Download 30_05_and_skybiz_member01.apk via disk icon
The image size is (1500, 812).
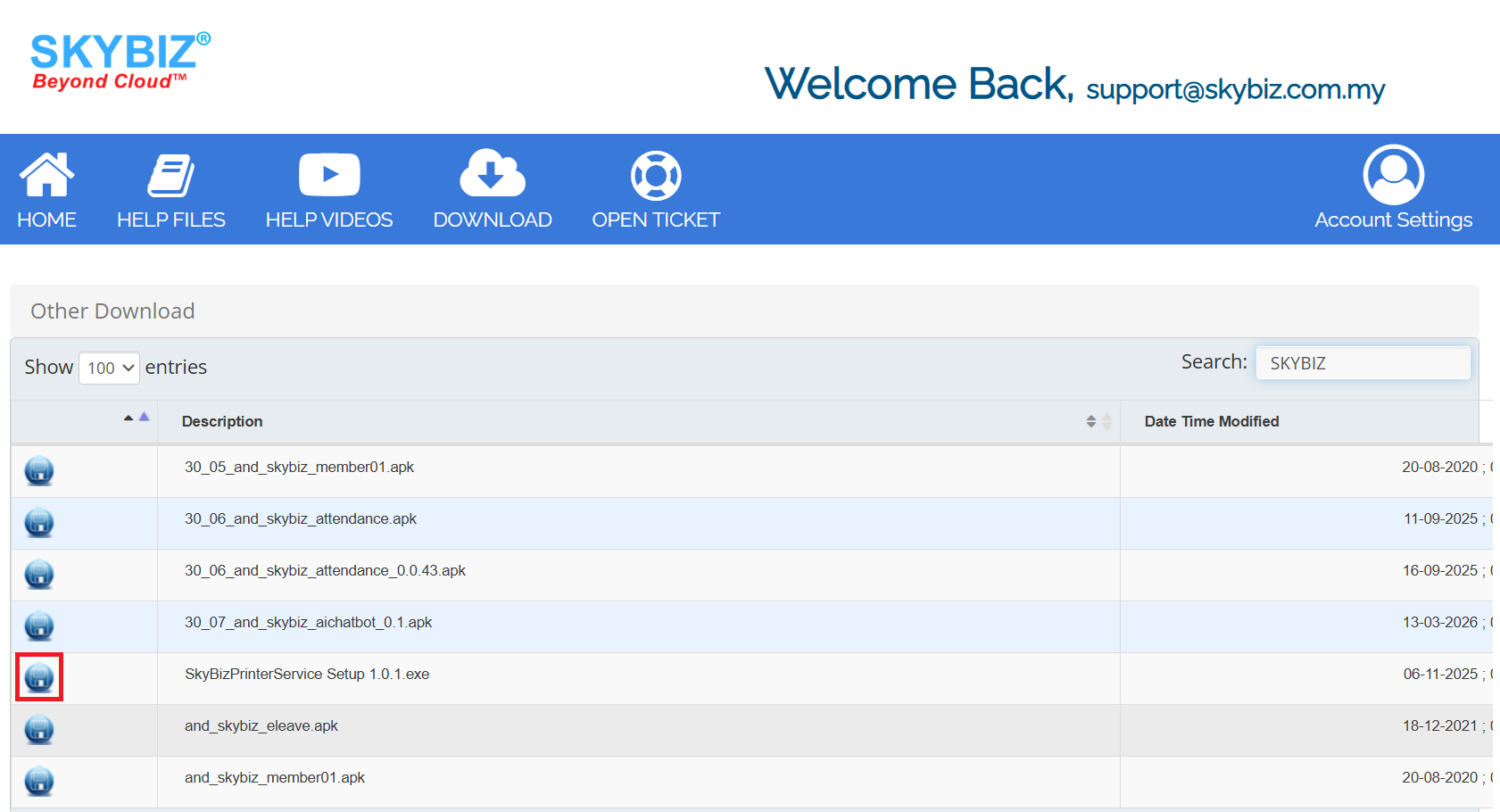pyautogui.click(x=39, y=470)
